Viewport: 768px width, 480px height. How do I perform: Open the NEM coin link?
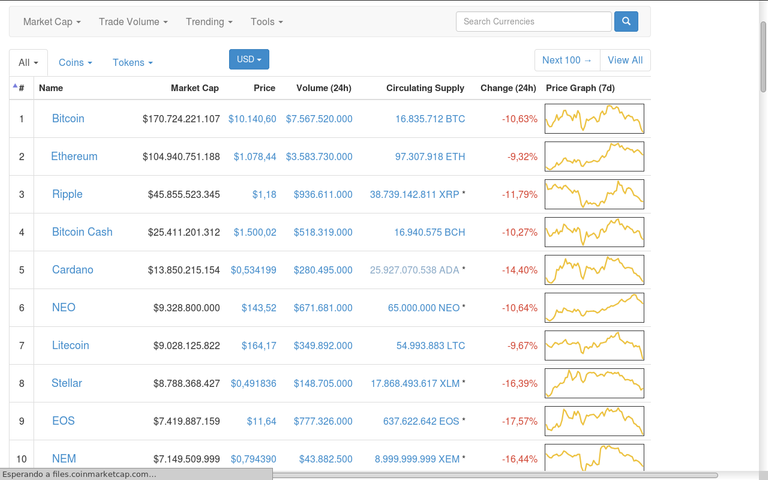pyautogui.click(x=64, y=458)
